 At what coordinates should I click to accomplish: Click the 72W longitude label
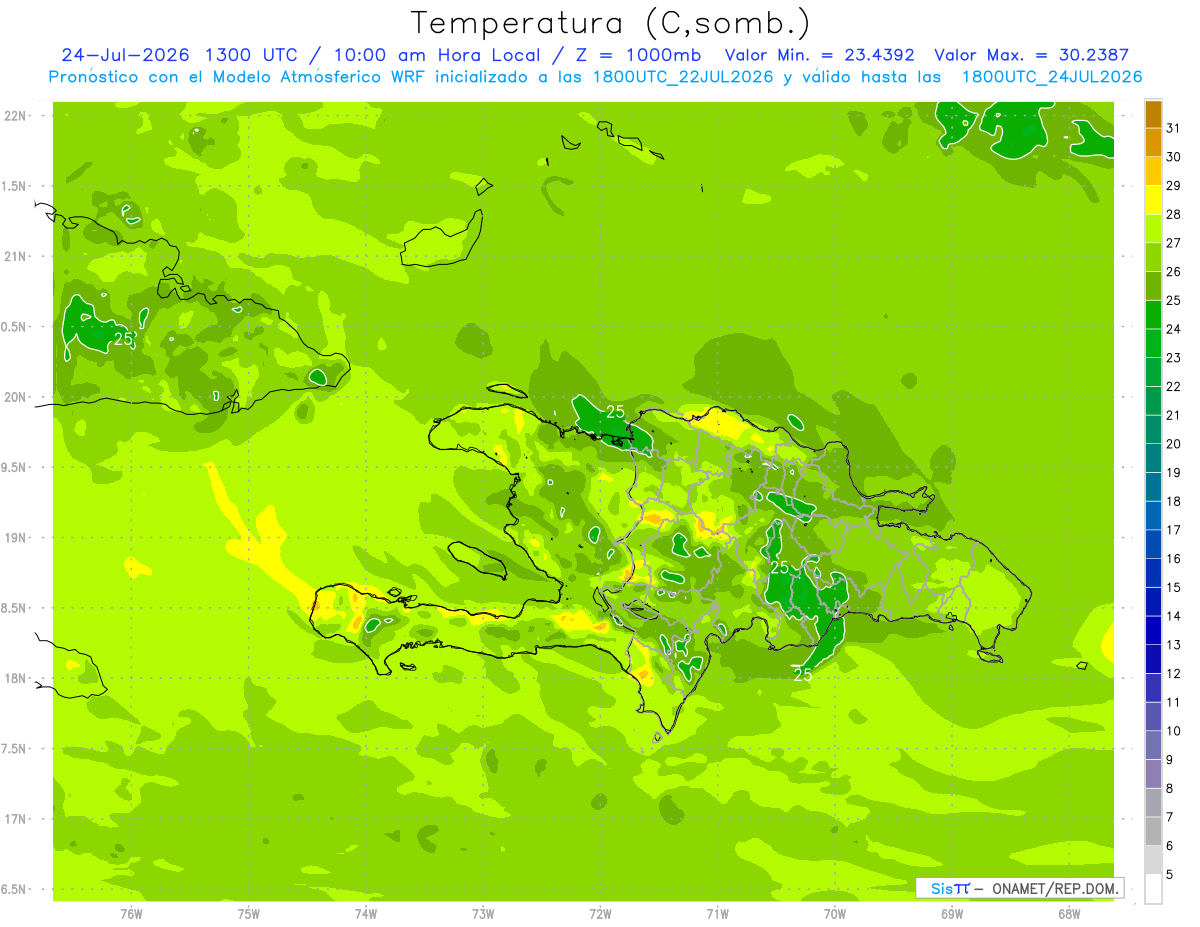click(600, 914)
